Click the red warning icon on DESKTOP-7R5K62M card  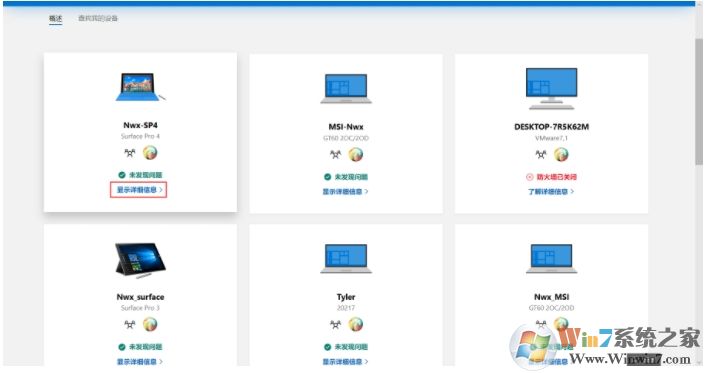click(530, 177)
